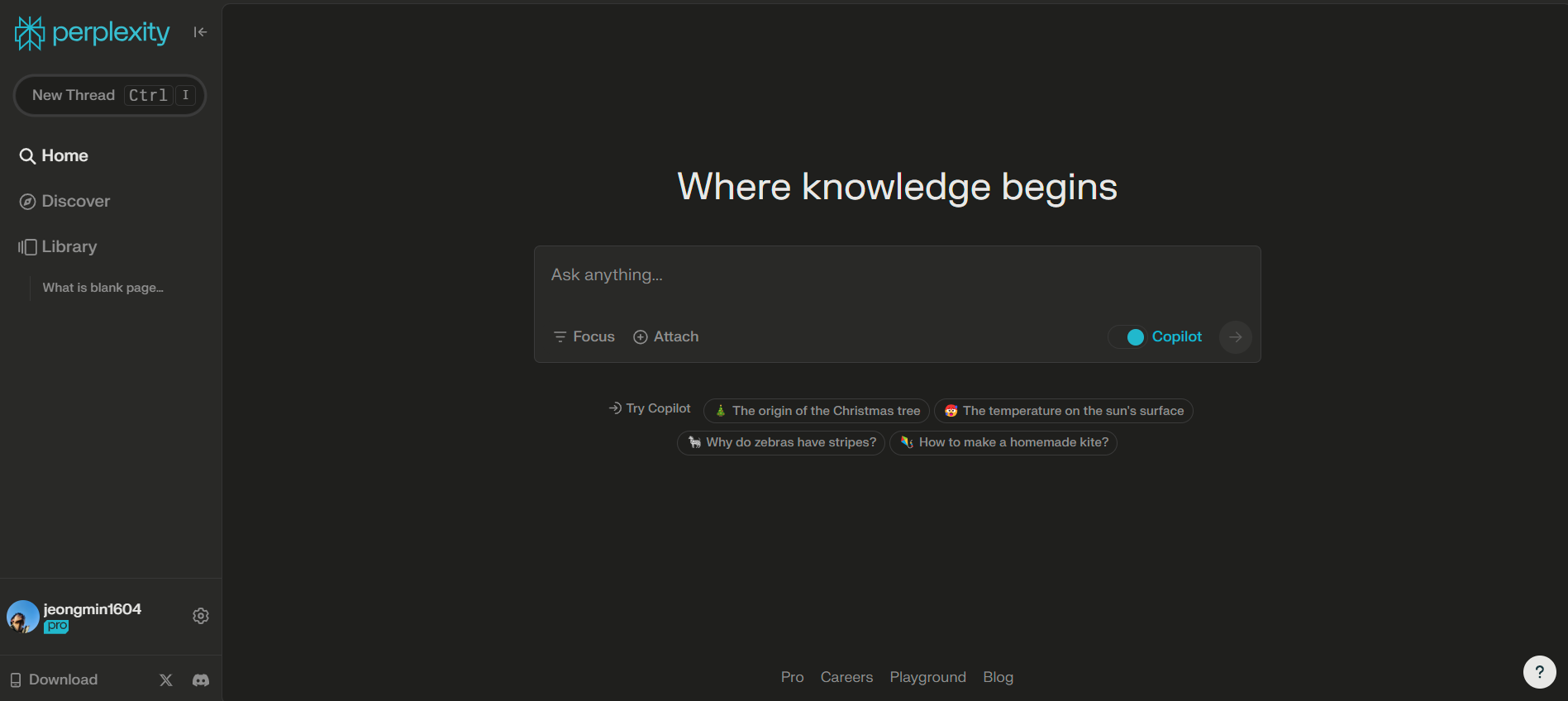Go to Home in the sidebar

(x=54, y=155)
